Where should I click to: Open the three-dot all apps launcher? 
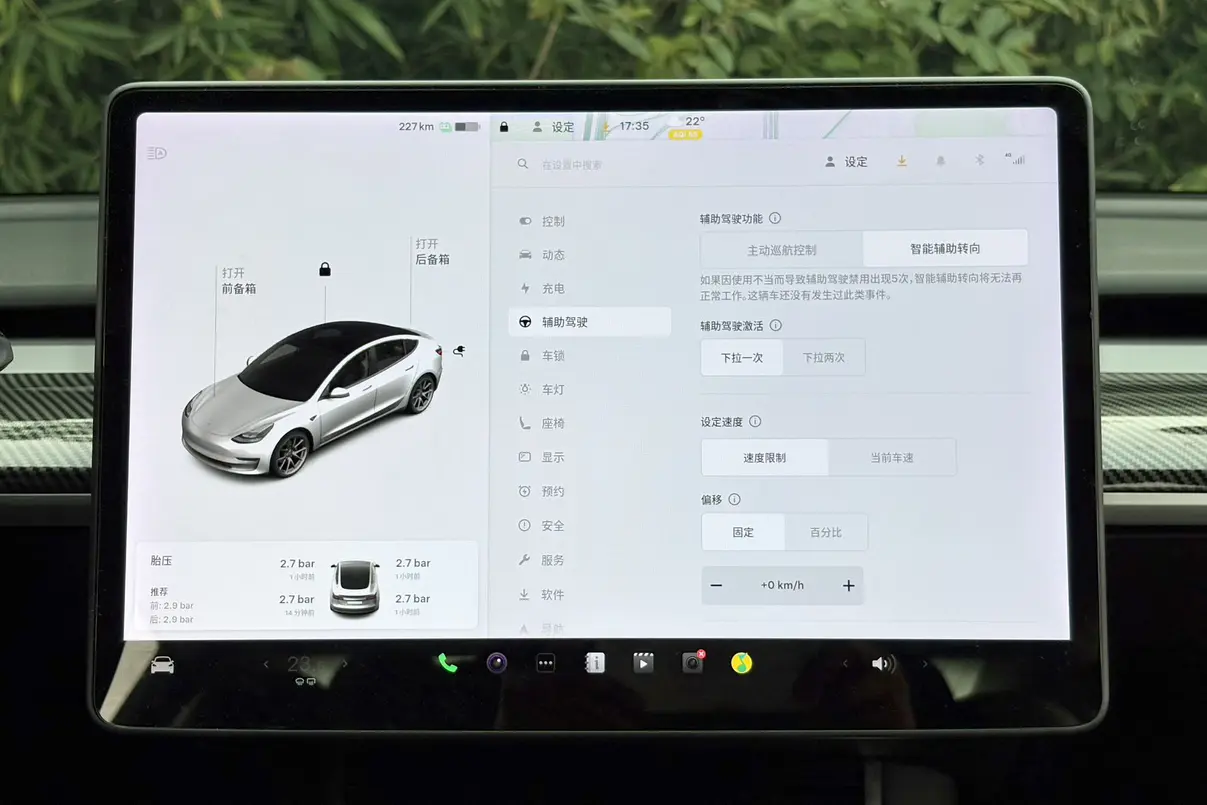tap(545, 663)
